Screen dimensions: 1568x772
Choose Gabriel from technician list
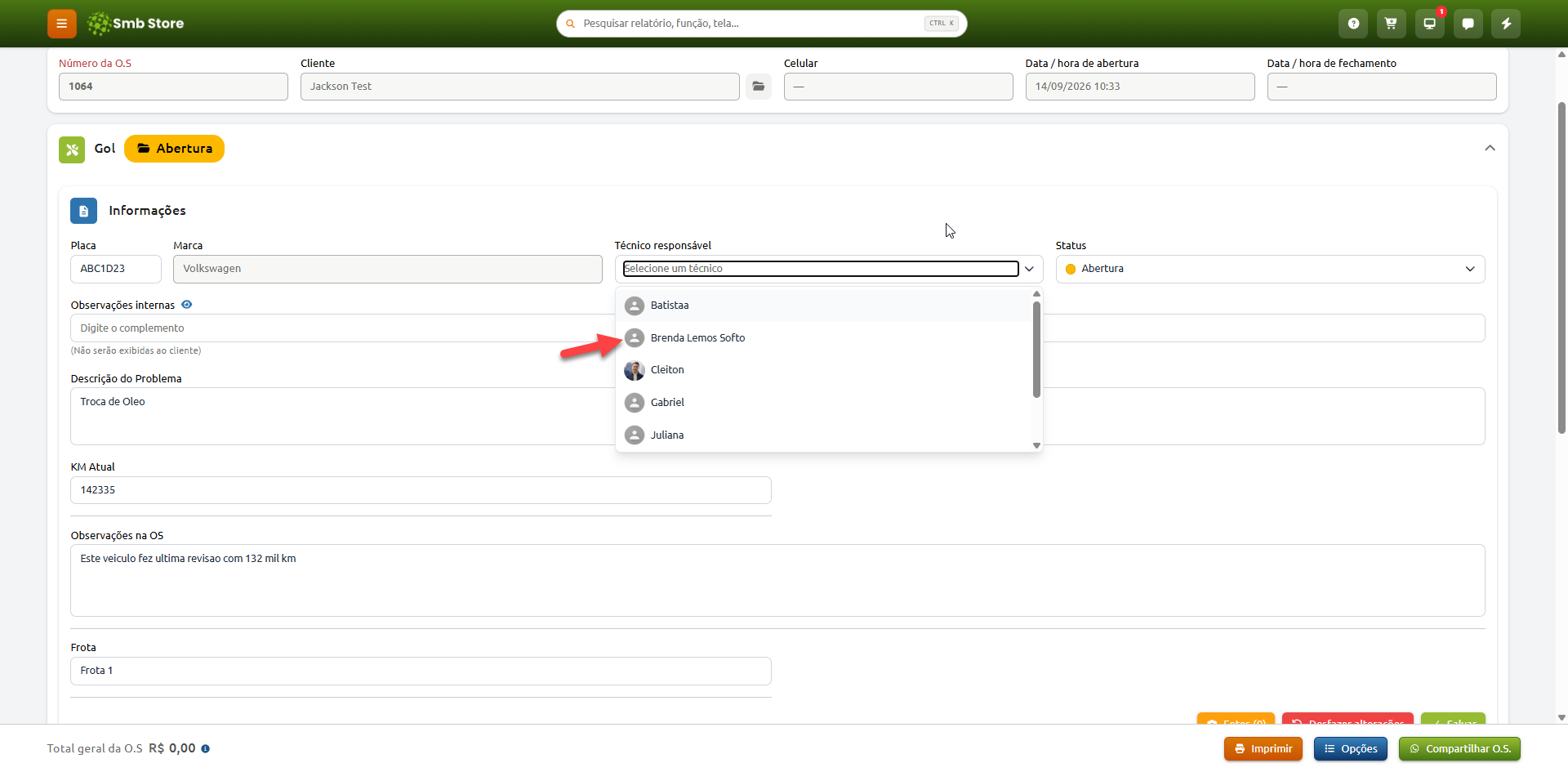[823, 403]
